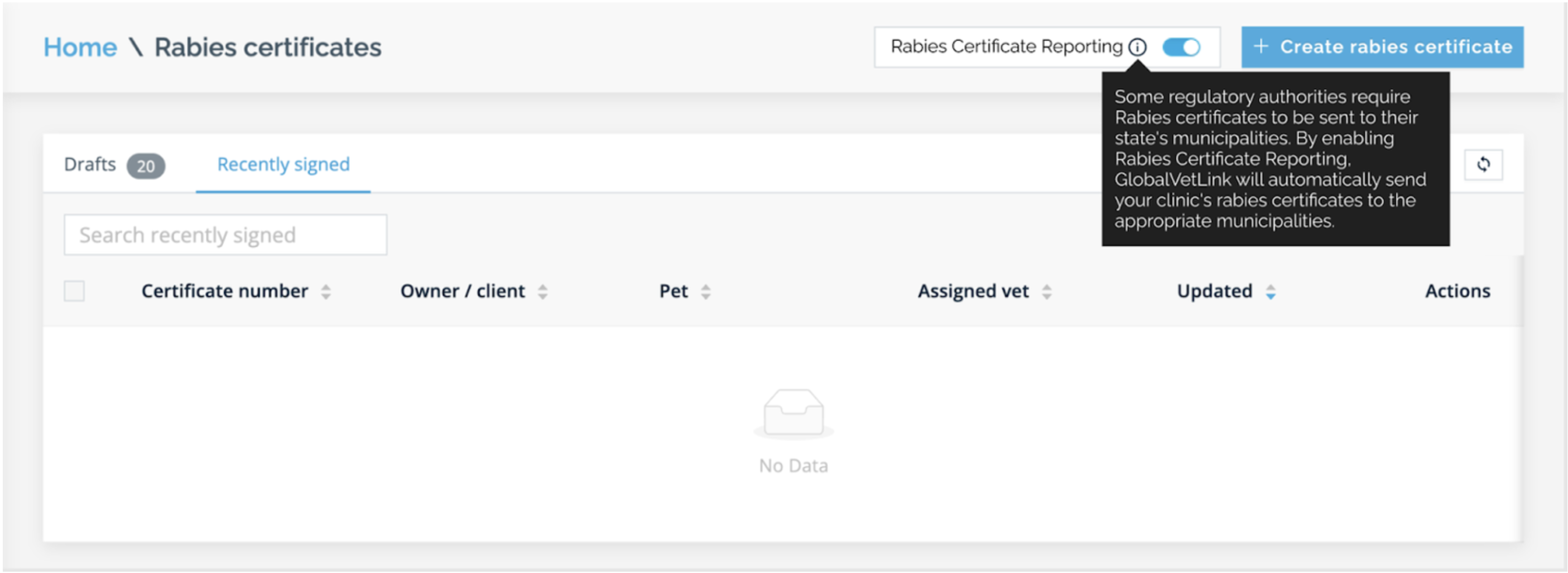Click the Rabies Certificate Reporting label
The width and height of the screenshot is (1568, 573).
pyautogui.click(x=1006, y=47)
